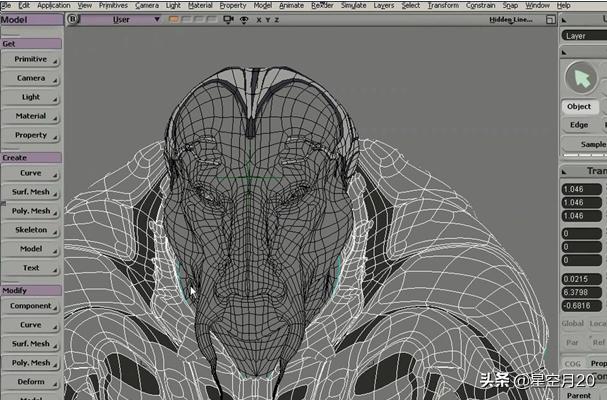Image resolution: width=607 pixels, height=400 pixels.
Task: Click the 6.3798 translation value field
Action: coord(583,293)
